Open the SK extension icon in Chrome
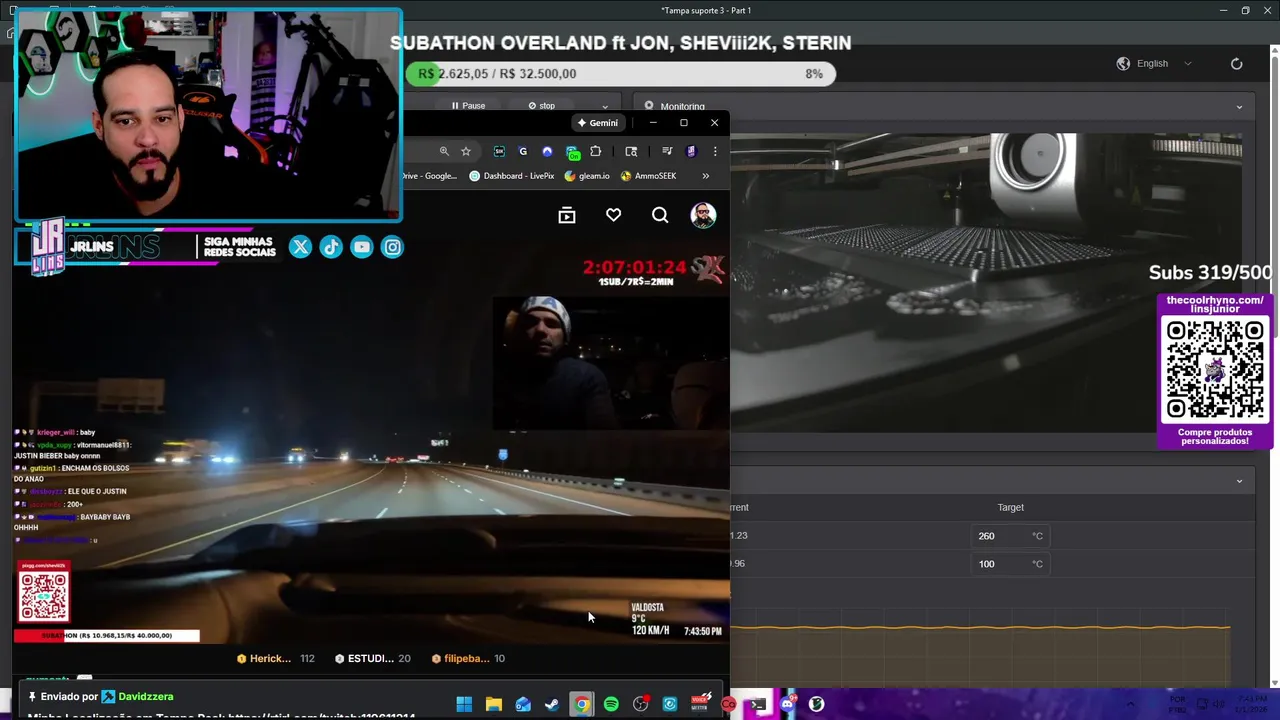This screenshot has width=1280, height=720. click(499, 151)
